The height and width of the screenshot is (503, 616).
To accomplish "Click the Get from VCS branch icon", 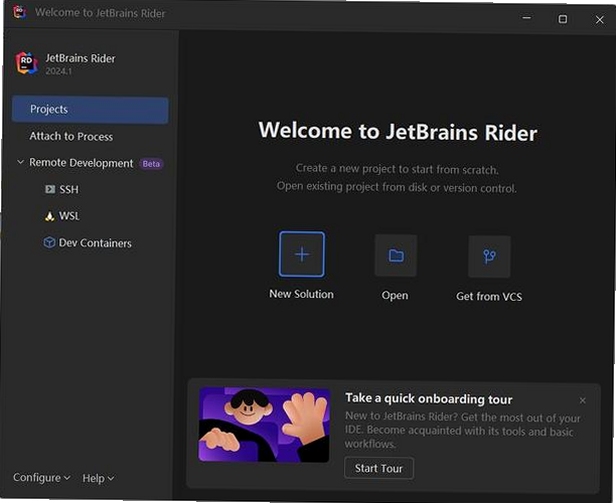I will [x=490, y=257].
